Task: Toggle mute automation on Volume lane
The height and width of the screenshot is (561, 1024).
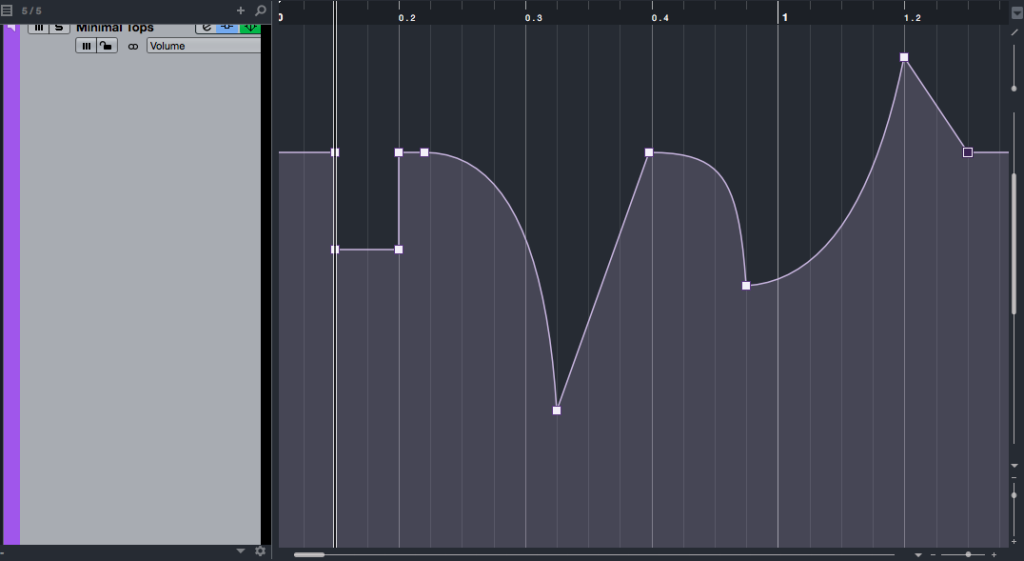Action: (86, 46)
